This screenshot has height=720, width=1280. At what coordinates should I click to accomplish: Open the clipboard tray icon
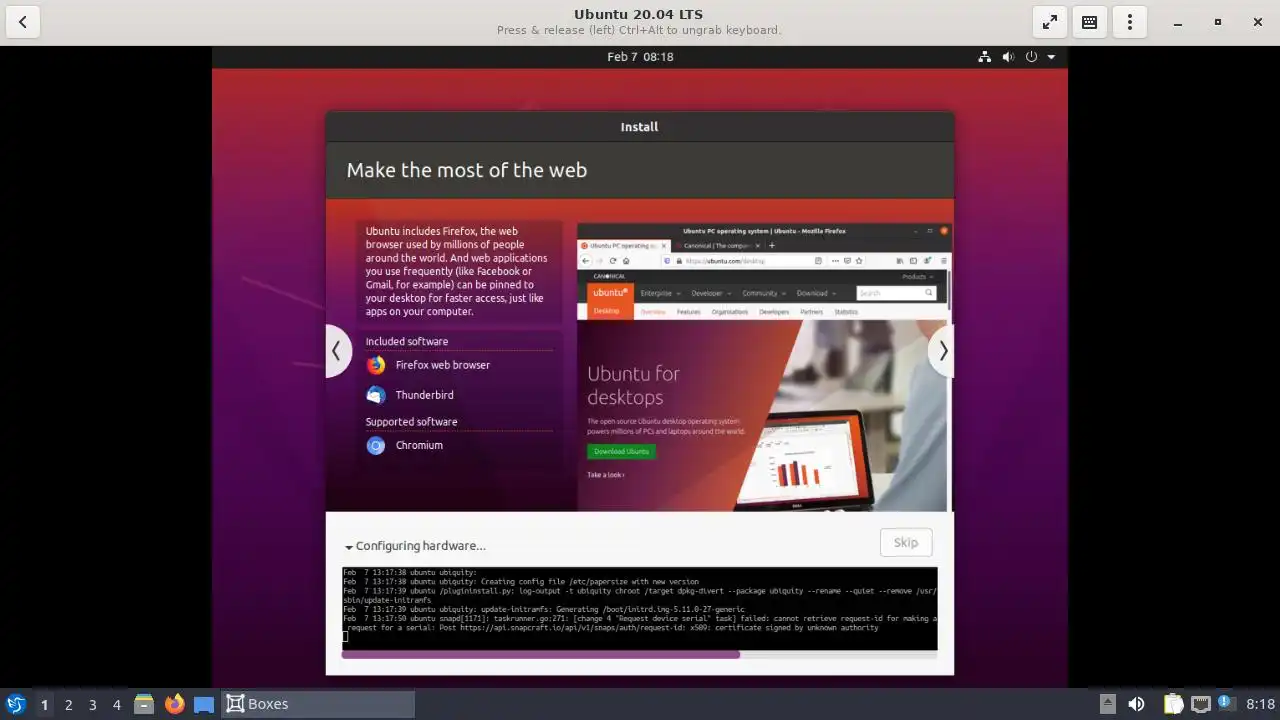(1172, 704)
